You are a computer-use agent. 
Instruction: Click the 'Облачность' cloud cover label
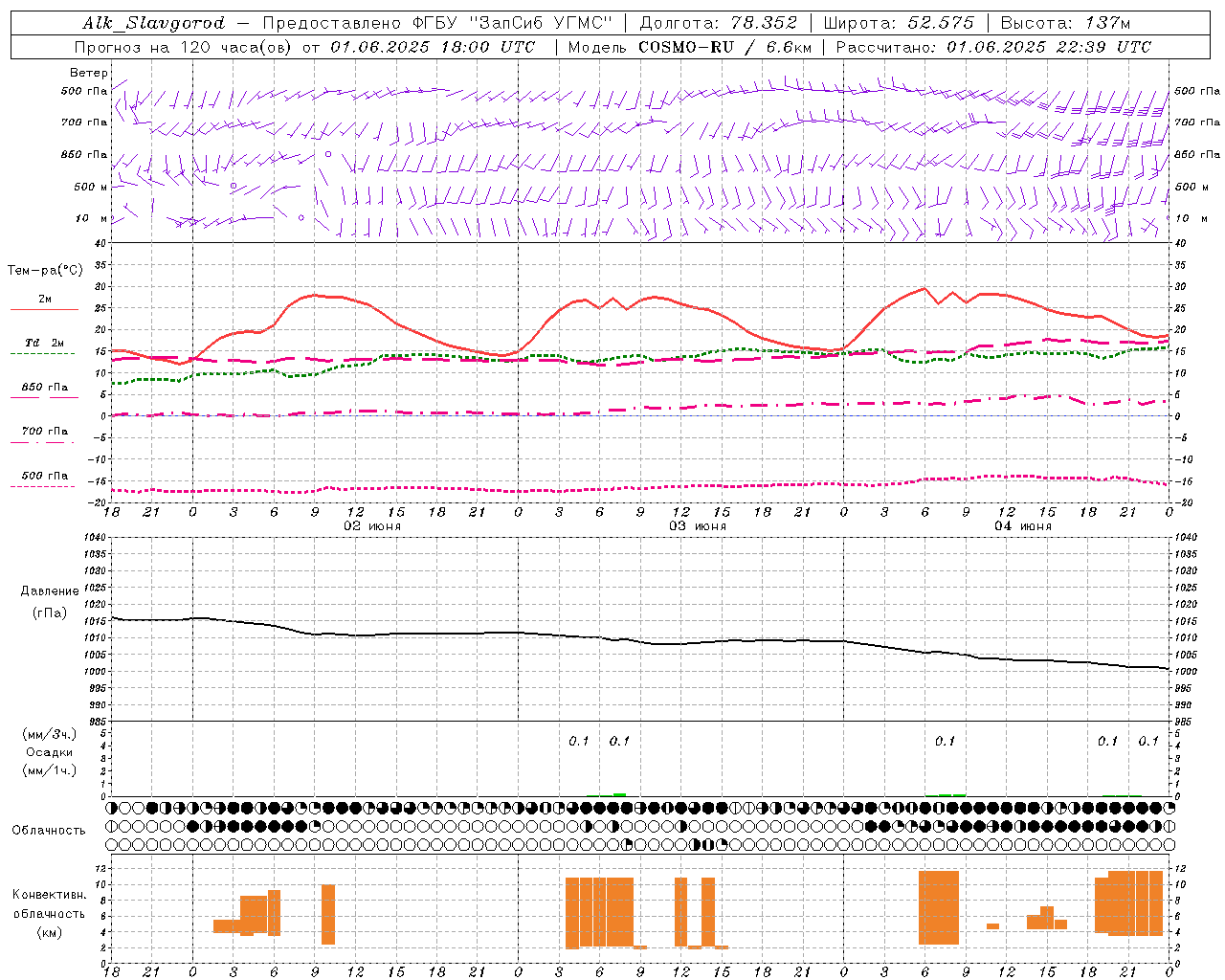49,831
